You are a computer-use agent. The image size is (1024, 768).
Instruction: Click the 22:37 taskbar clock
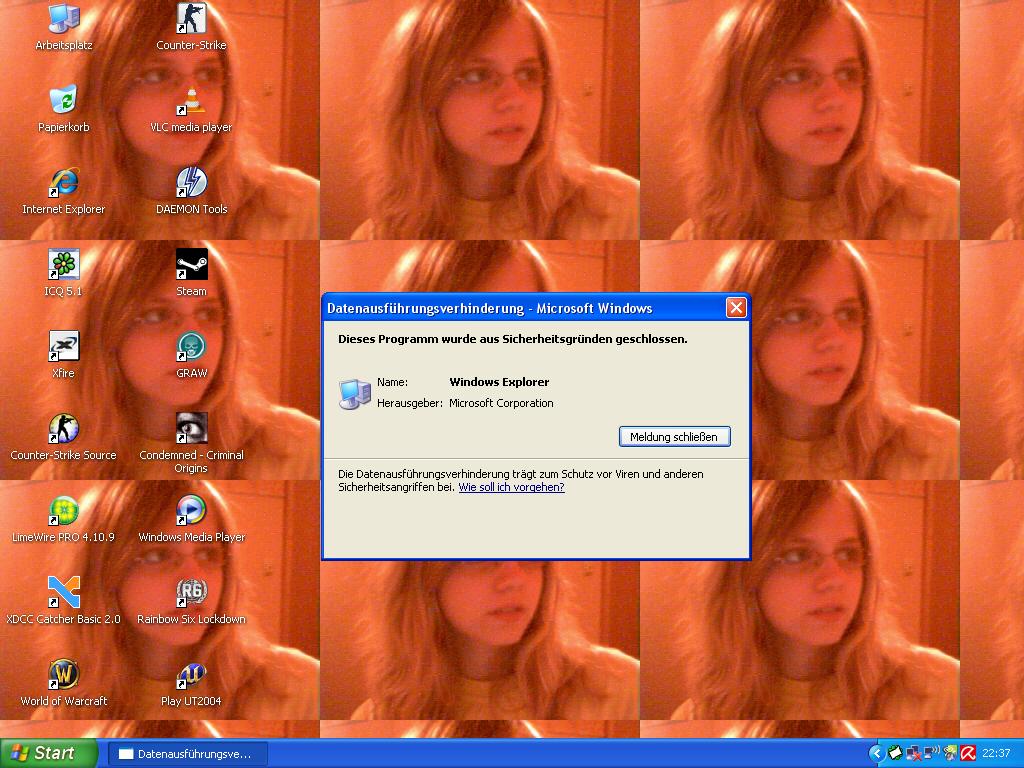click(996, 753)
